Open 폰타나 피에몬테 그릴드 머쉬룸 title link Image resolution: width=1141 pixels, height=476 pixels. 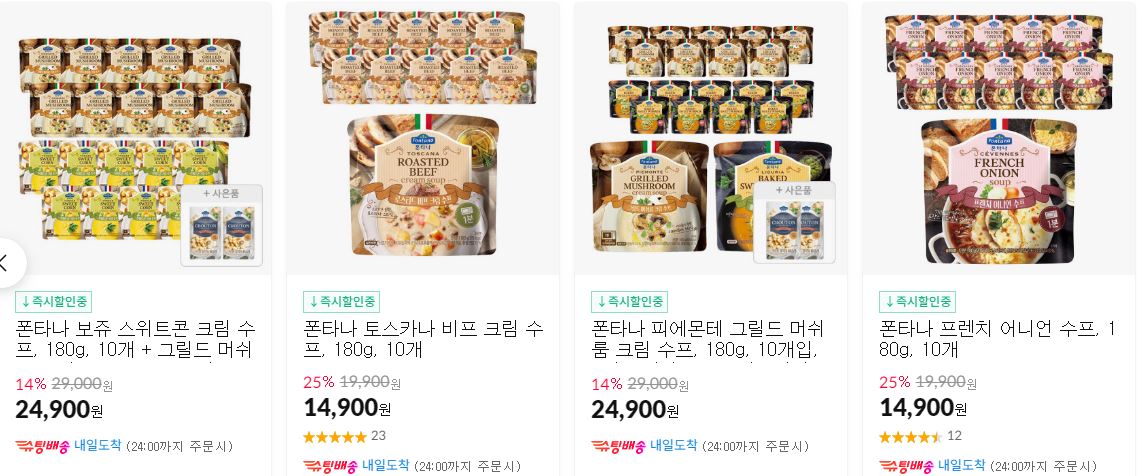(x=709, y=339)
